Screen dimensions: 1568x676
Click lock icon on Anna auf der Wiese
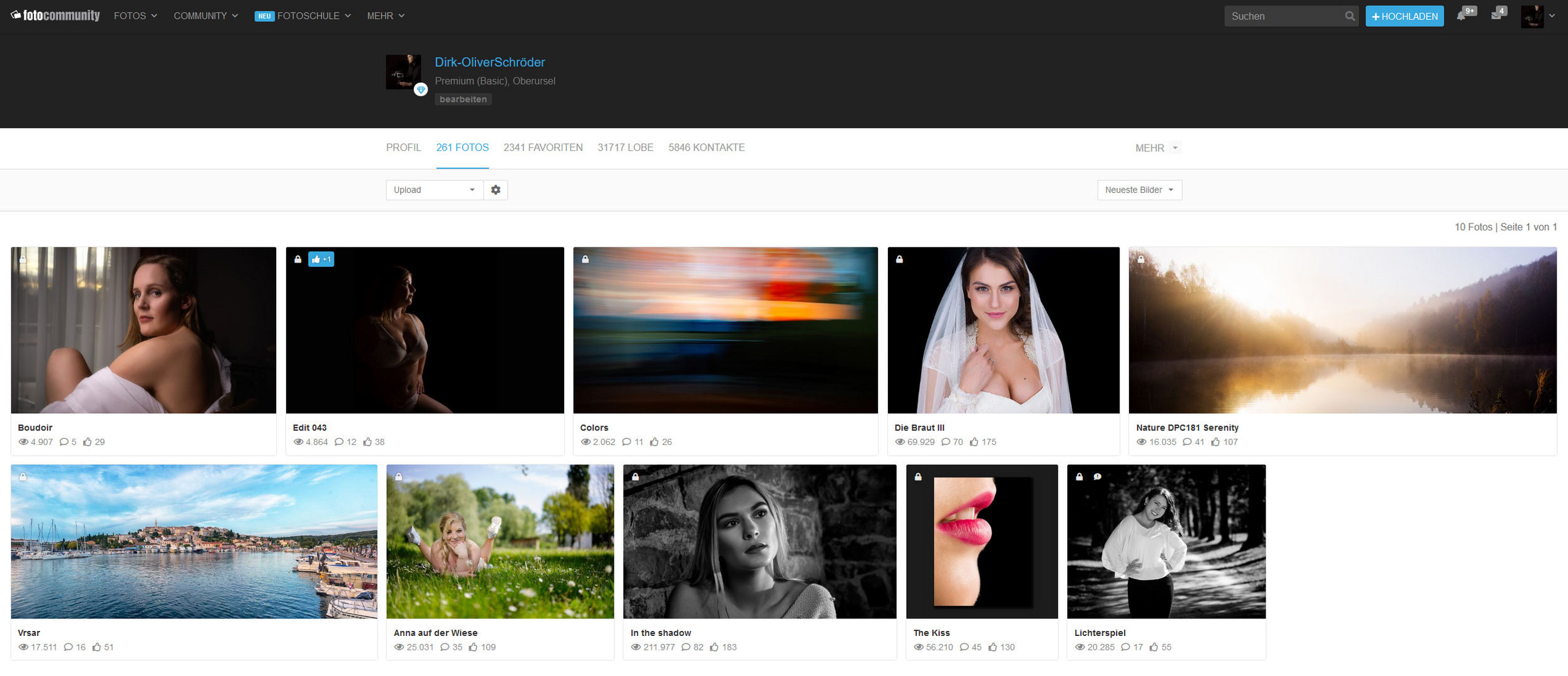pos(398,477)
